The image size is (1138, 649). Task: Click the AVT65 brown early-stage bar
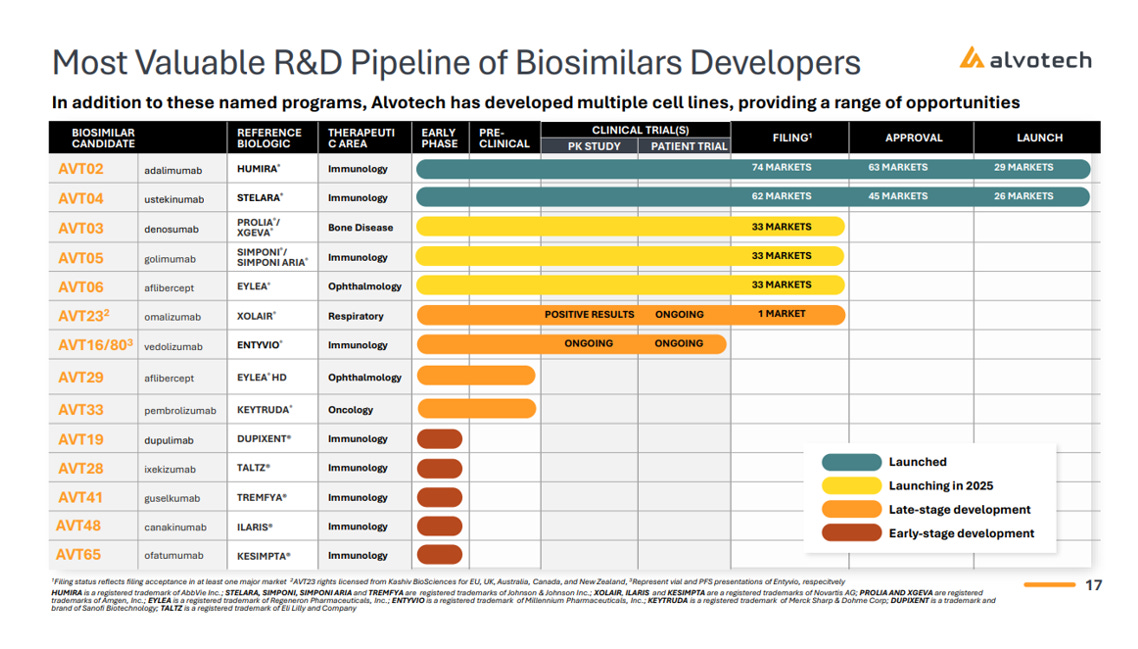440,555
